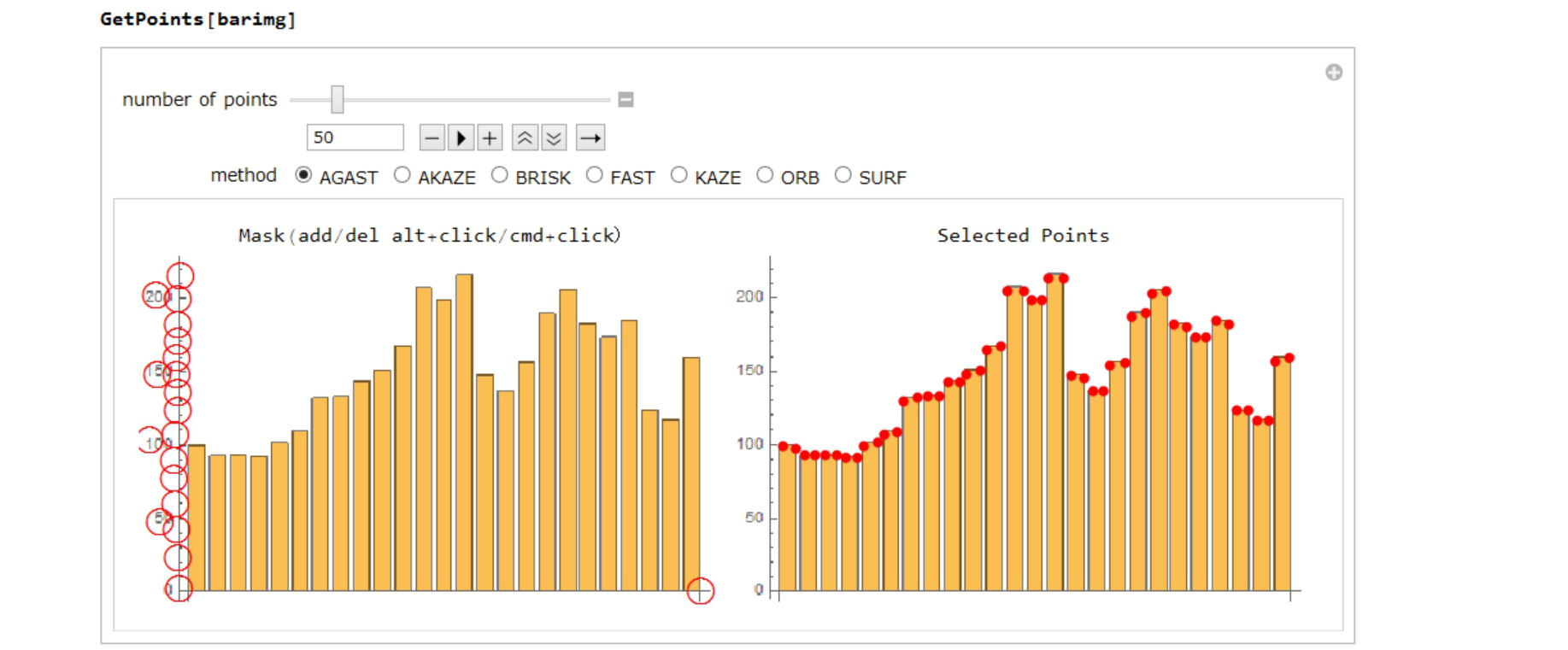Focus the points value field showing 50
Image resolution: width=1568 pixels, height=650 pixels.
(x=355, y=138)
